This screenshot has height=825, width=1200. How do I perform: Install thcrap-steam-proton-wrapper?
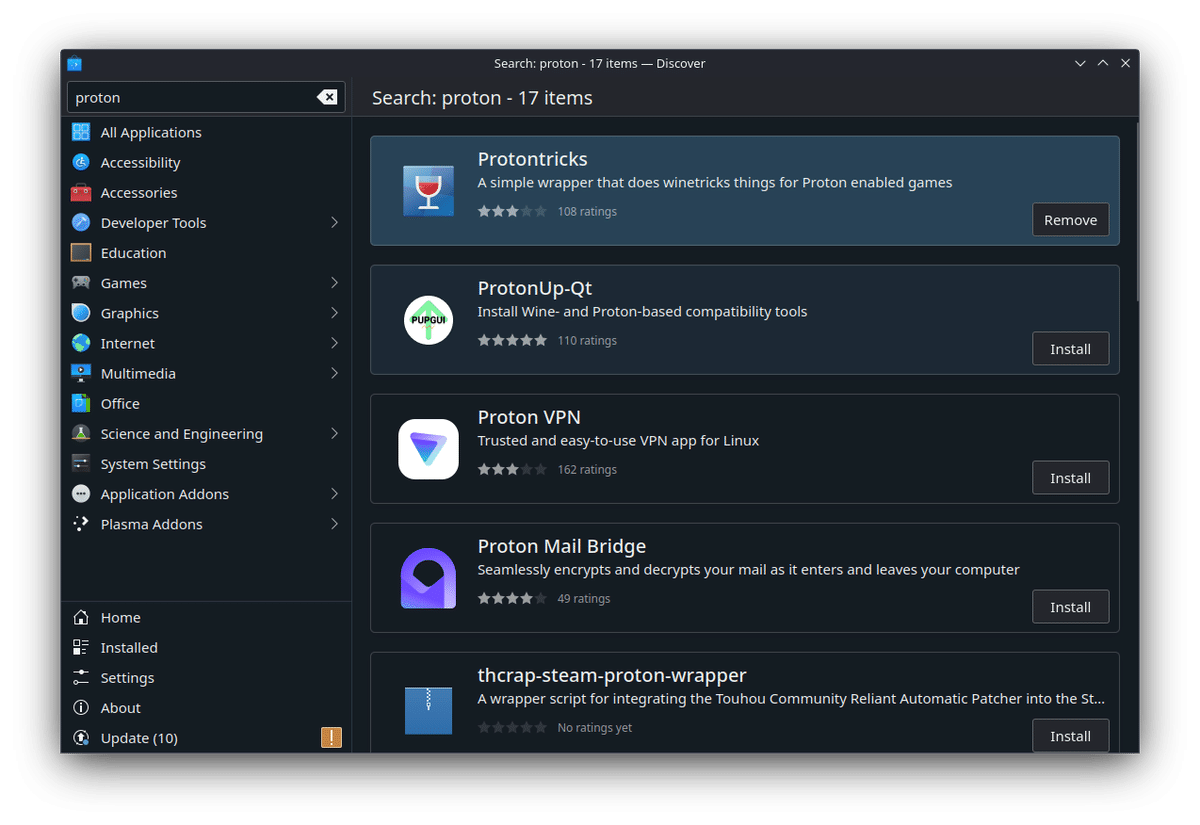tap(1070, 736)
